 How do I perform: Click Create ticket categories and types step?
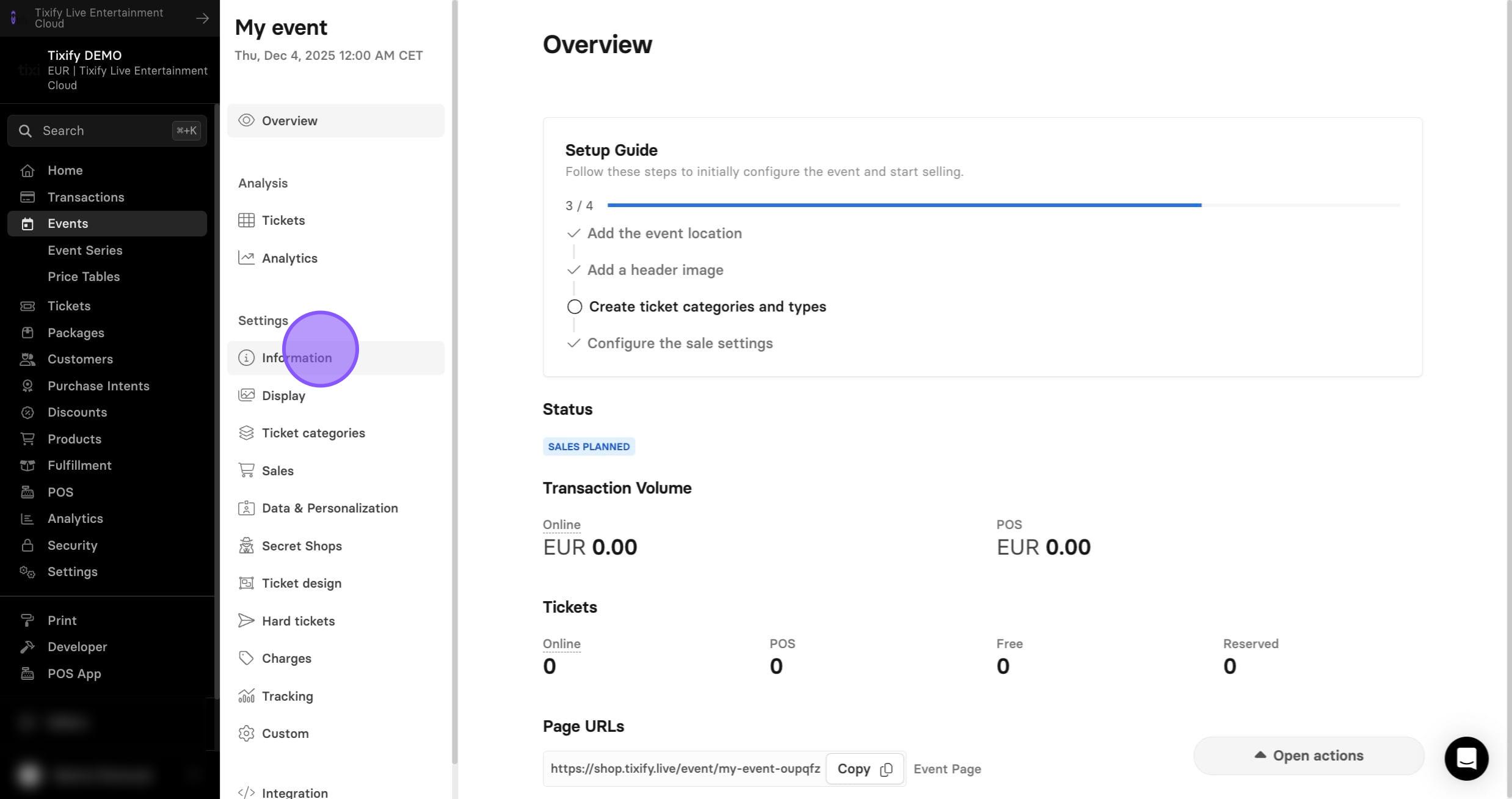click(x=707, y=307)
